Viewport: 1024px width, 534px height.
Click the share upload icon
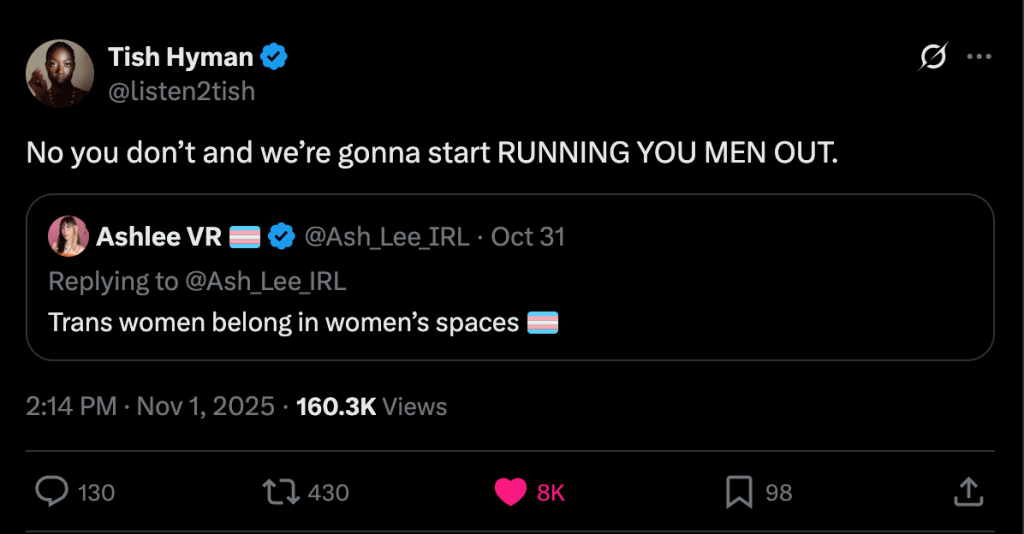coord(967,491)
